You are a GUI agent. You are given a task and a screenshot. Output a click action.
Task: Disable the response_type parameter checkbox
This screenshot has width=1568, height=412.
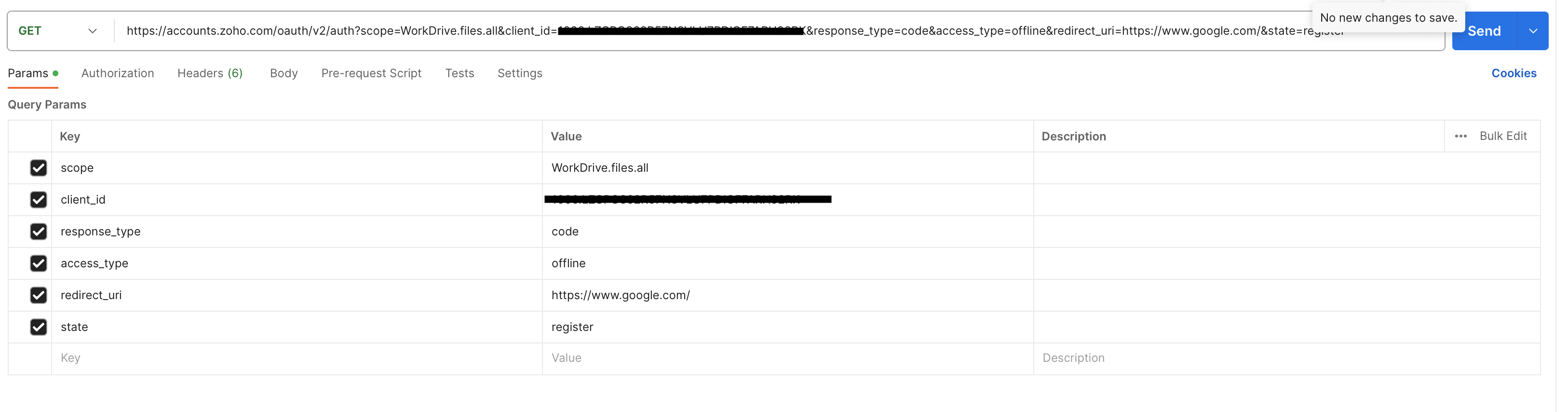(39, 232)
